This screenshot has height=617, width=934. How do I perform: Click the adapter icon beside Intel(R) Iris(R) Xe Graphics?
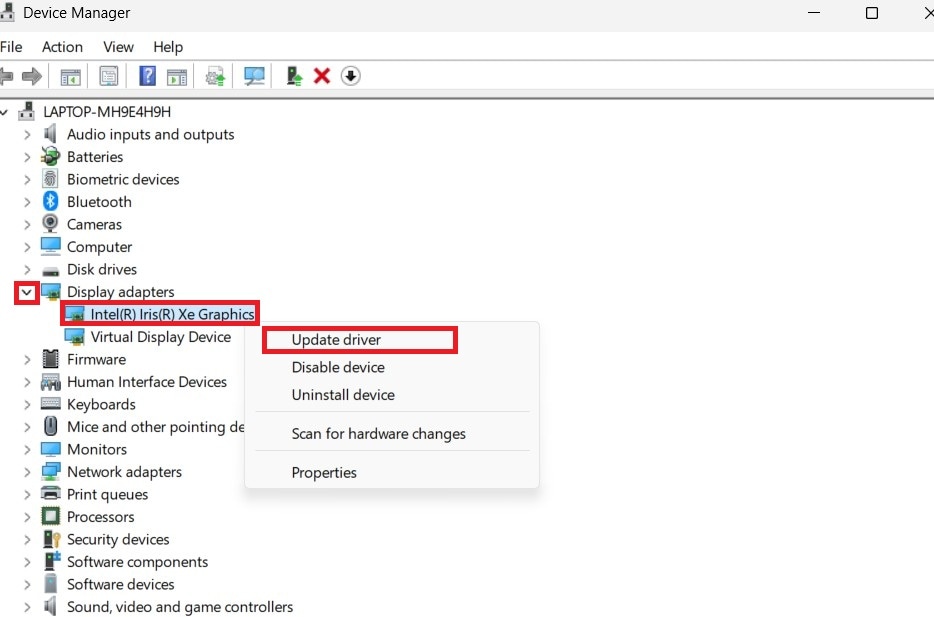pos(74,314)
